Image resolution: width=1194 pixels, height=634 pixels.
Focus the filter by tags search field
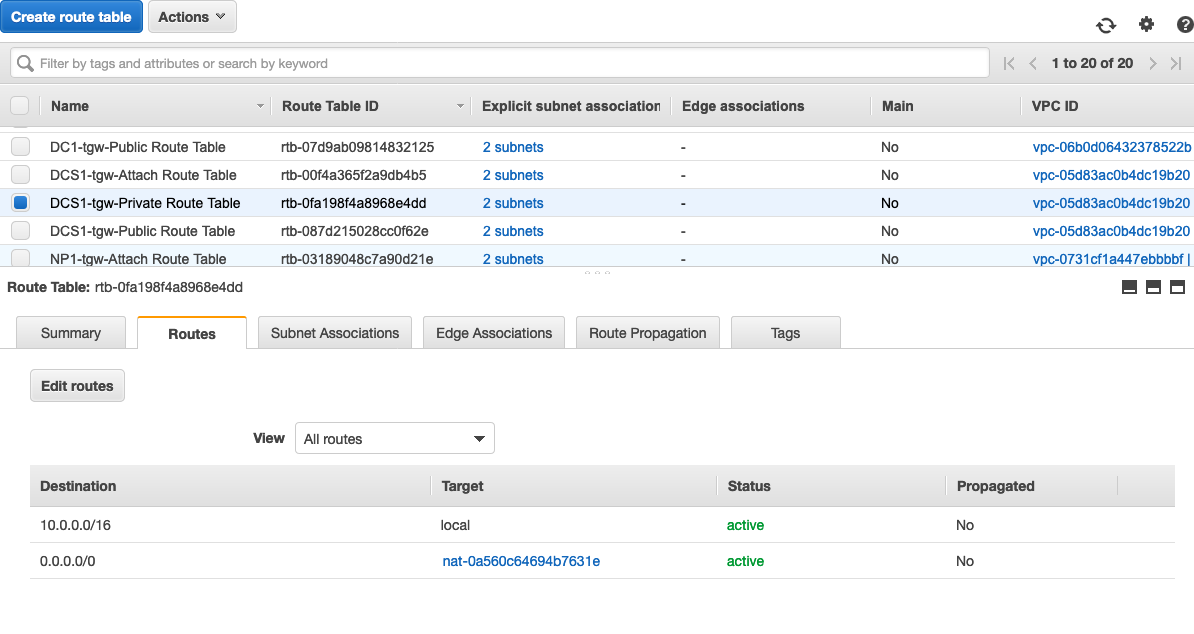tap(500, 63)
